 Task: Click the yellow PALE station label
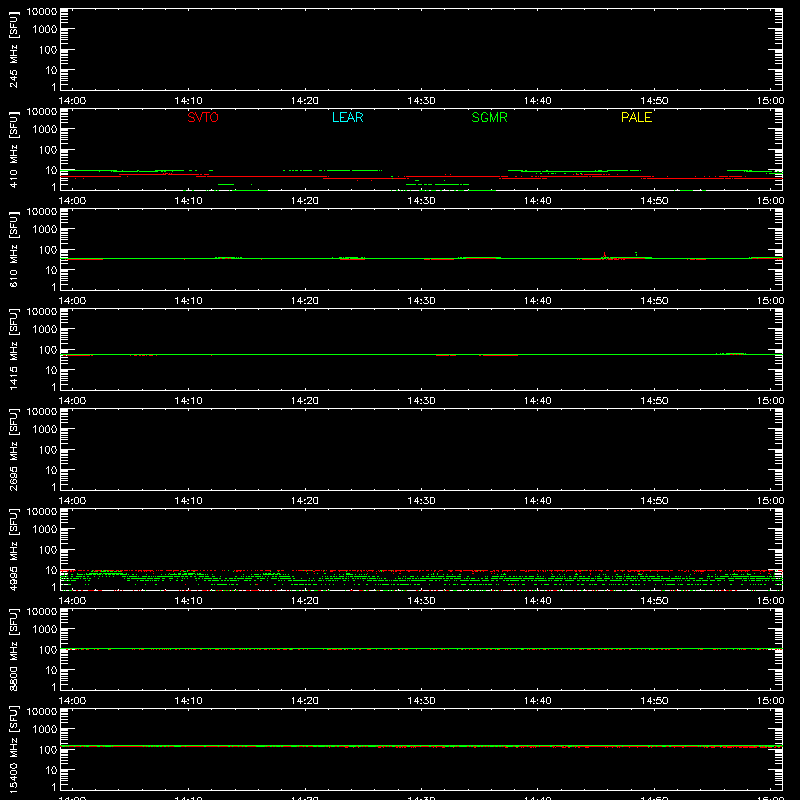point(636,117)
